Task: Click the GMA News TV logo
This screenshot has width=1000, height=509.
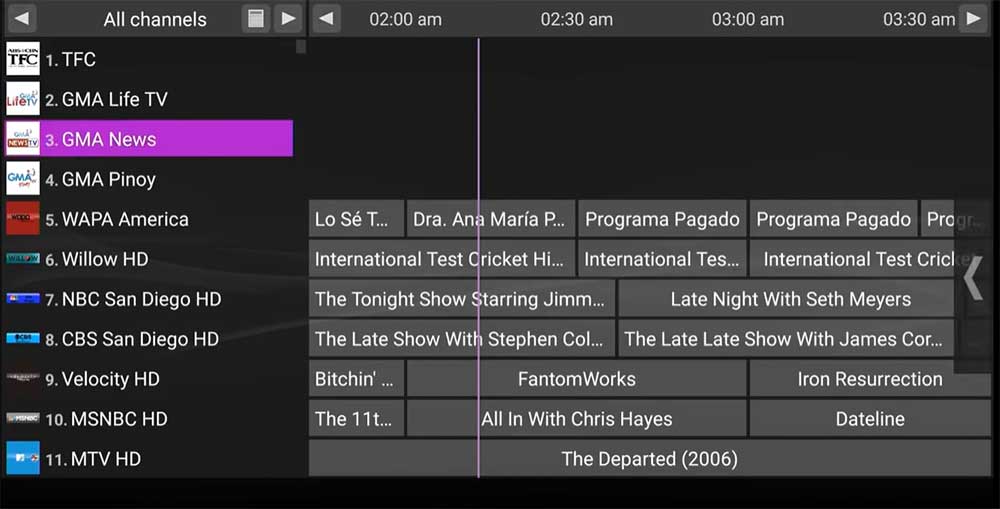Action: tap(23, 139)
